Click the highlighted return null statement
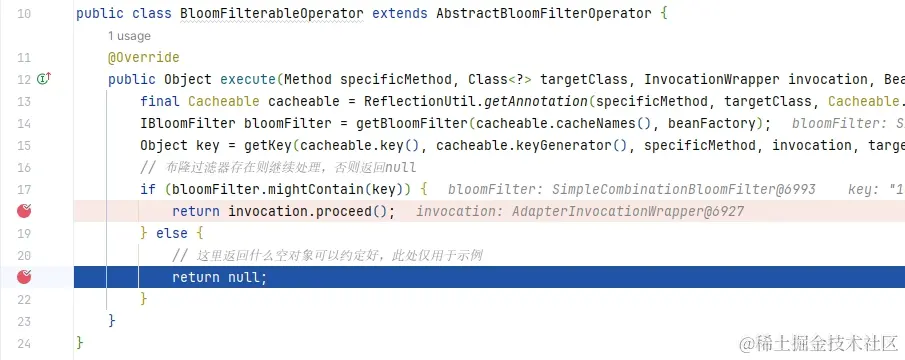905x360 pixels. coord(219,278)
